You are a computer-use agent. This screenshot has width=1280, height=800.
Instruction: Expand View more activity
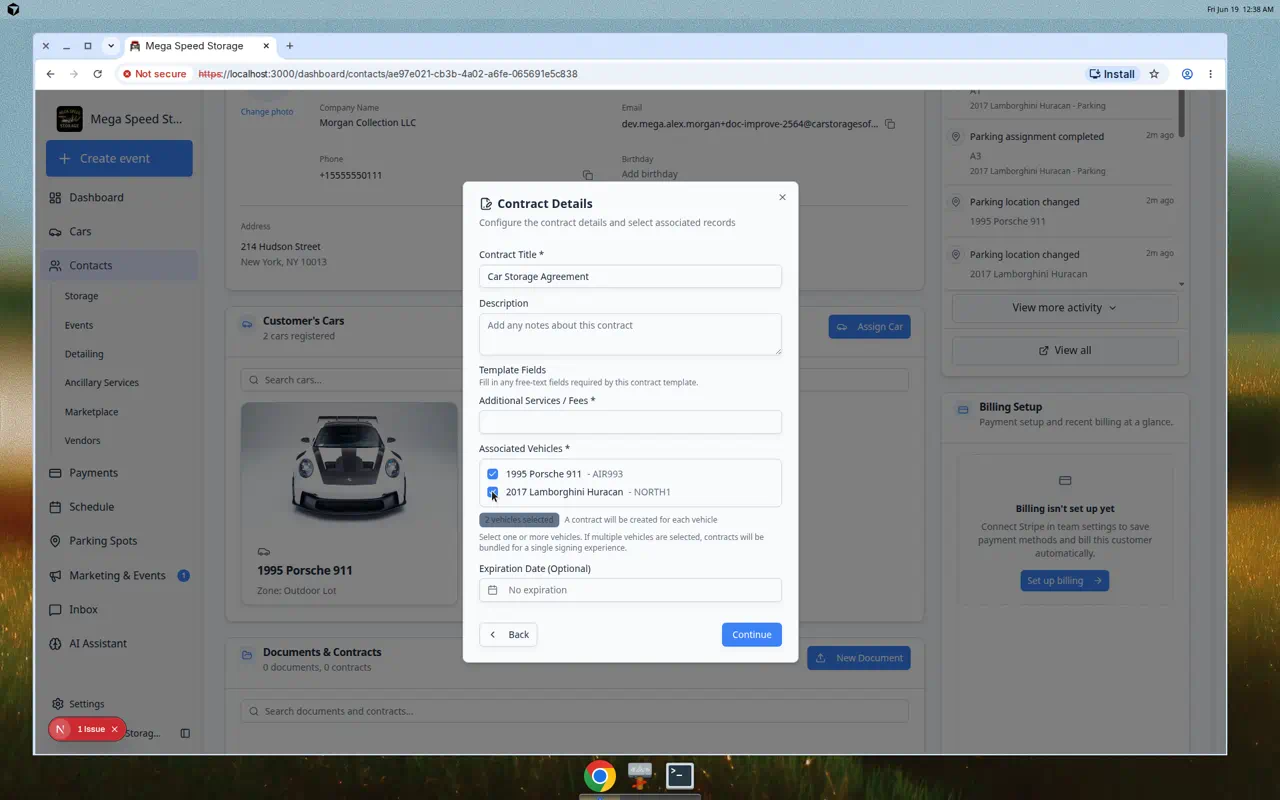click(x=1064, y=308)
